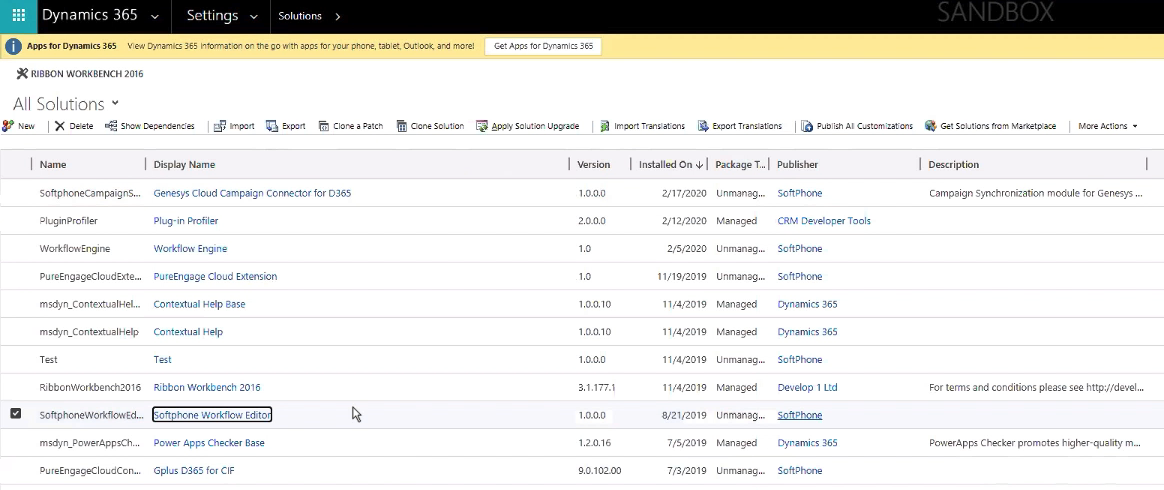The height and width of the screenshot is (490, 1164).
Task: Expand the Settings navigation dropdown
Action: coord(254,16)
